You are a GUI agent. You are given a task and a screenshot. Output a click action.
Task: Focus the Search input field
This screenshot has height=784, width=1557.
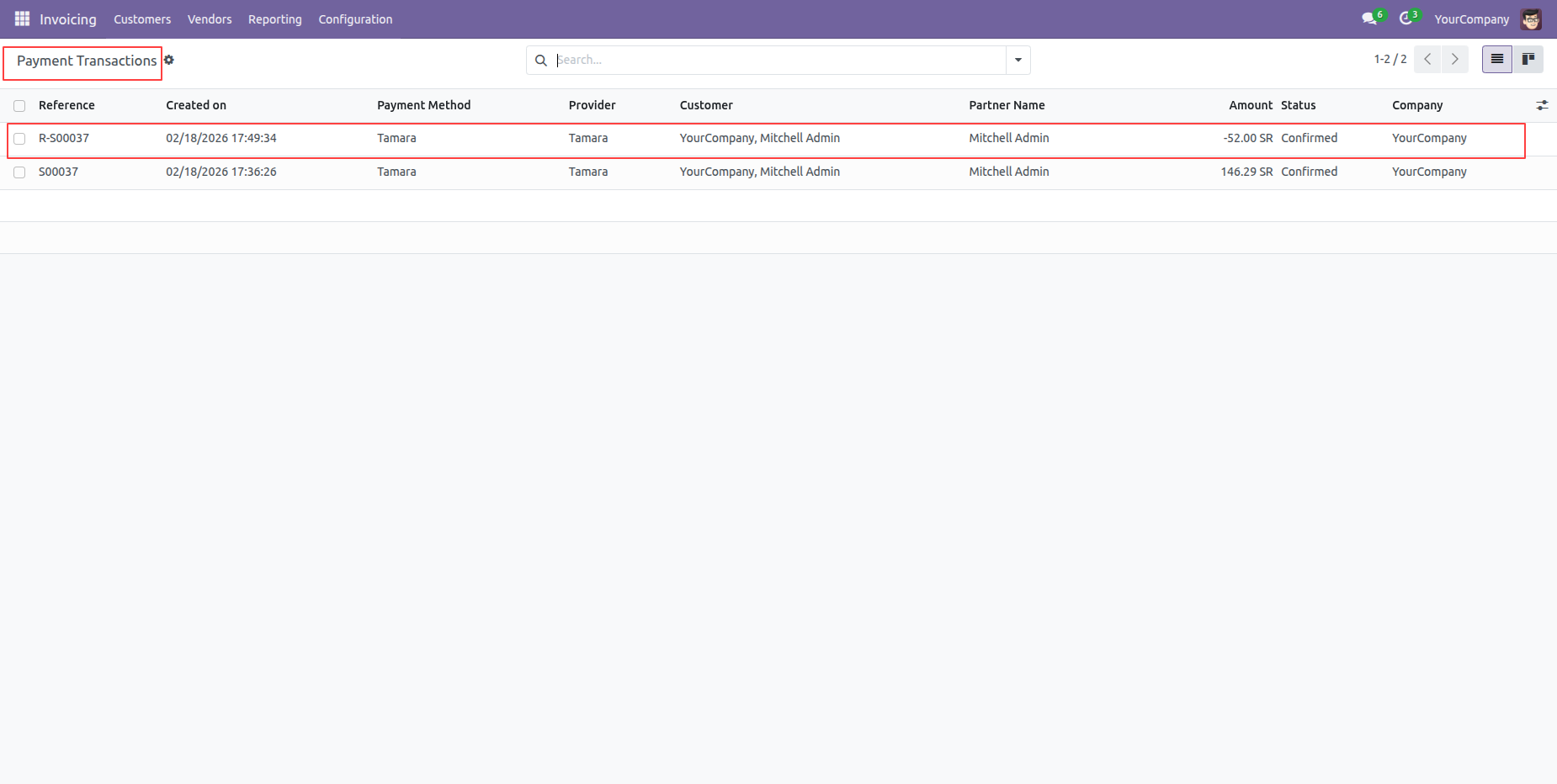point(778,60)
